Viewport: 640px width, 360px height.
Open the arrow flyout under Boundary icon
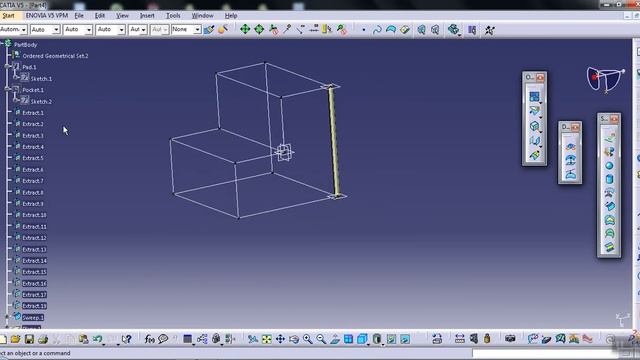[541, 132]
